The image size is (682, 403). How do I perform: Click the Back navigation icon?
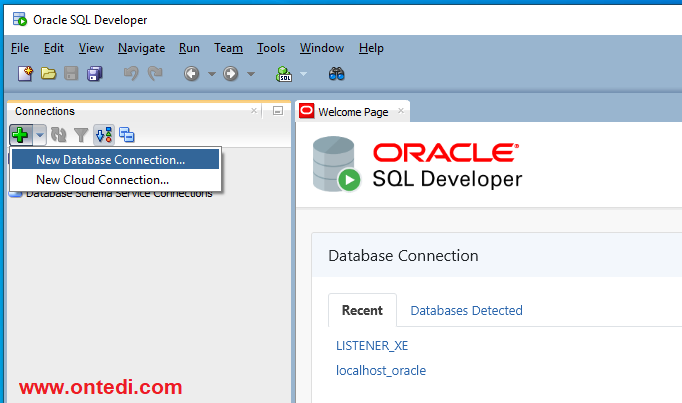pos(191,73)
